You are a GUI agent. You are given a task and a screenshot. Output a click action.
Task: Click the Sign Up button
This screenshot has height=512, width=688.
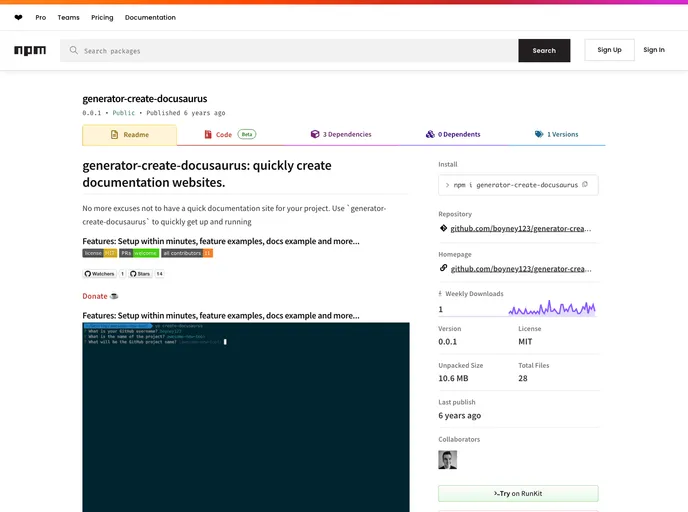coord(609,50)
